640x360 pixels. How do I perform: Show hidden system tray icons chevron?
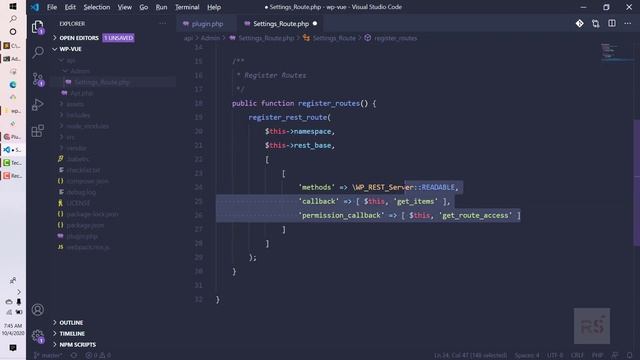[x=18, y=292]
